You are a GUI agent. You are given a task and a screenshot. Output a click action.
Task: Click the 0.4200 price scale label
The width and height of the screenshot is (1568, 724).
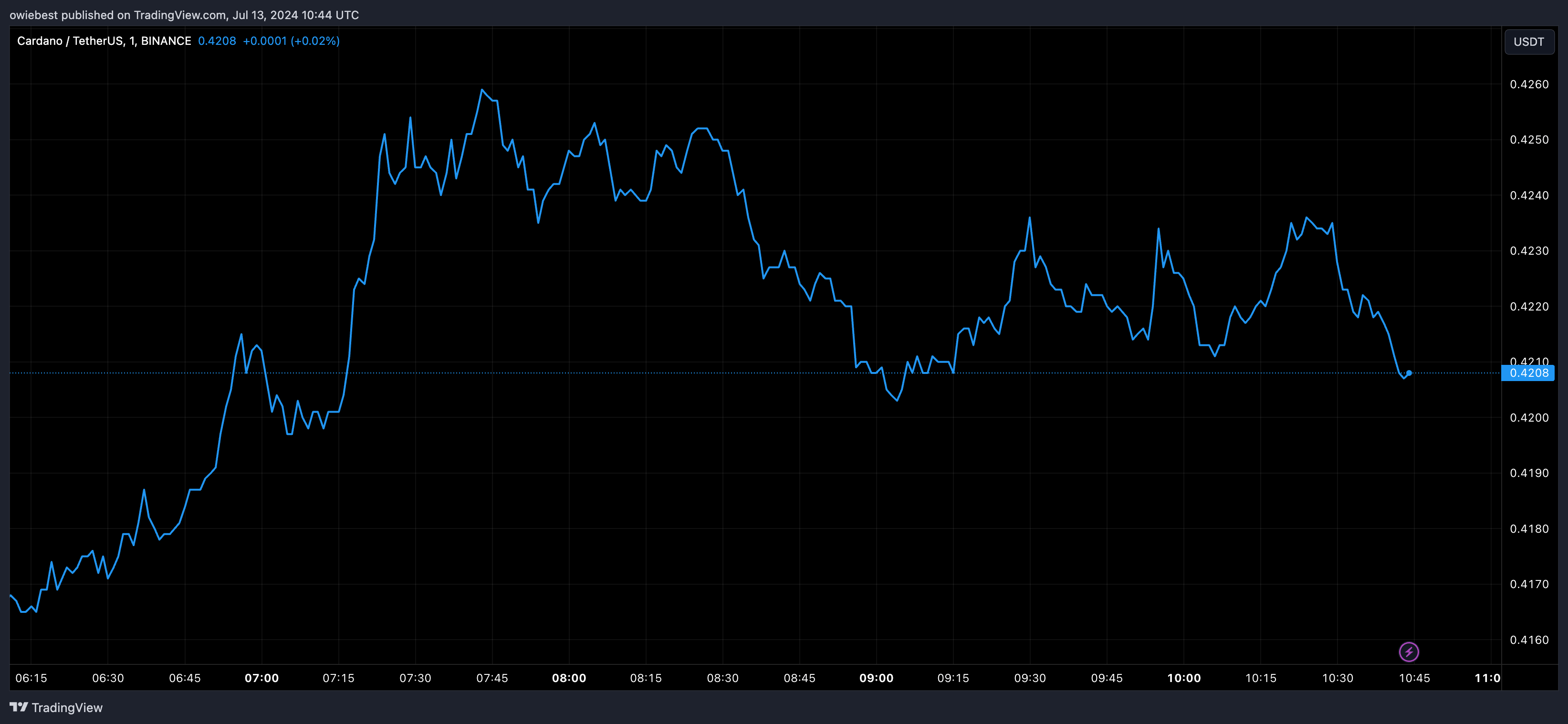(1529, 417)
